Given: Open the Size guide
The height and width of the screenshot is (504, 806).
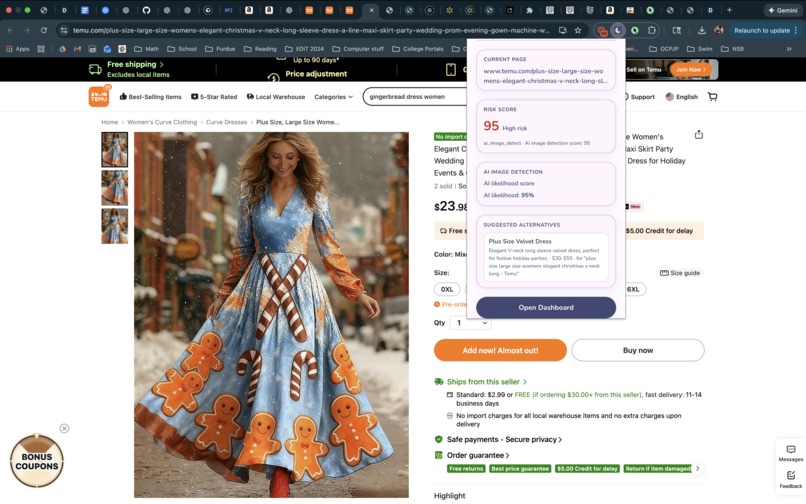Looking at the screenshot, I should click(680, 273).
